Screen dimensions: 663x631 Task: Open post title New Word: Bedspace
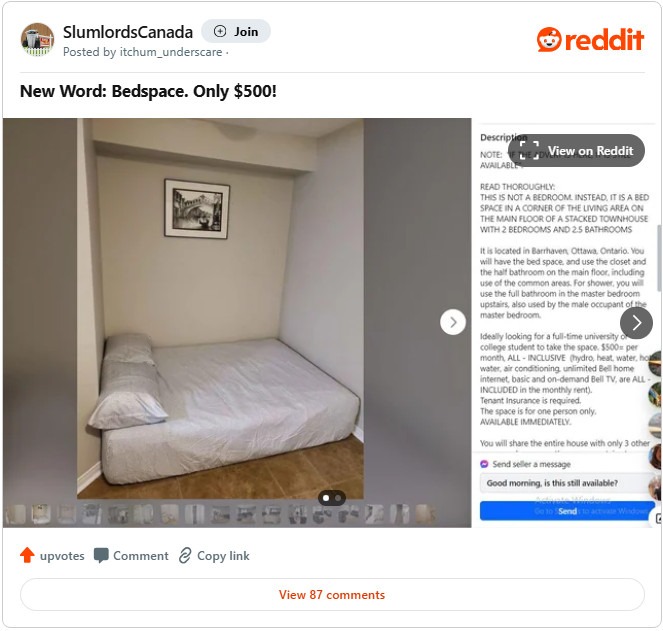point(148,91)
